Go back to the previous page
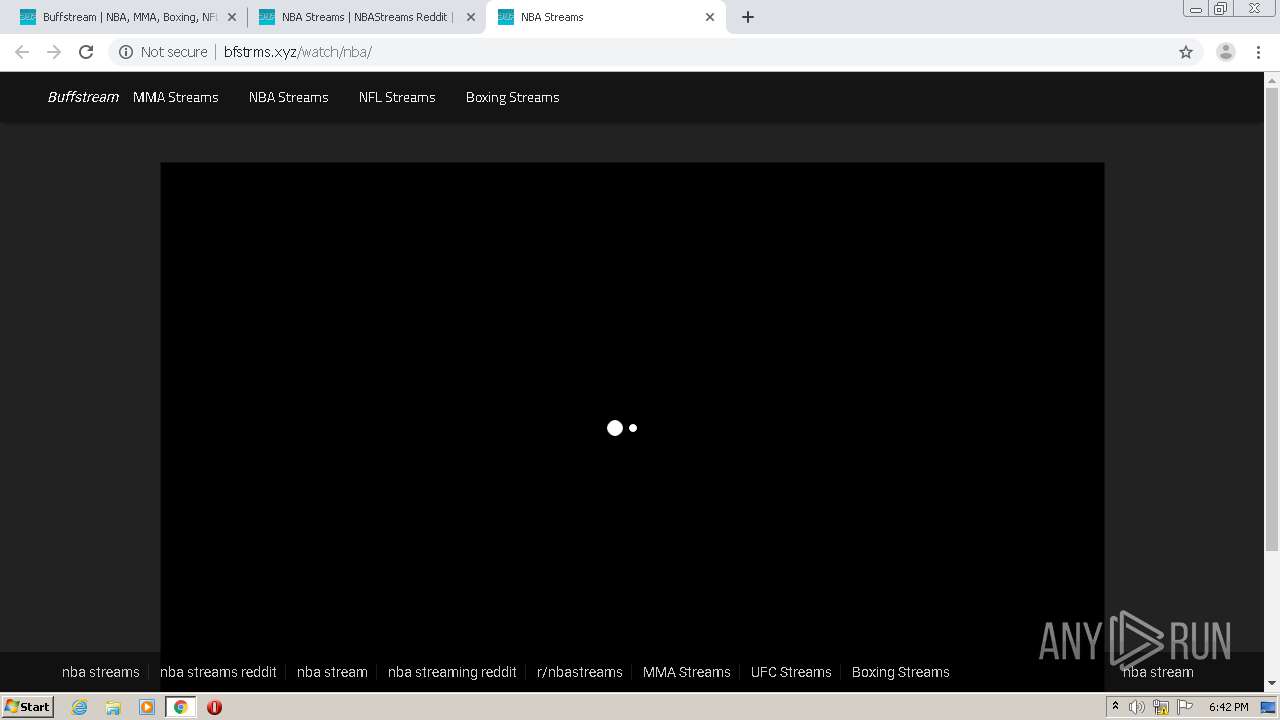1280x720 pixels. click(22, 52)
